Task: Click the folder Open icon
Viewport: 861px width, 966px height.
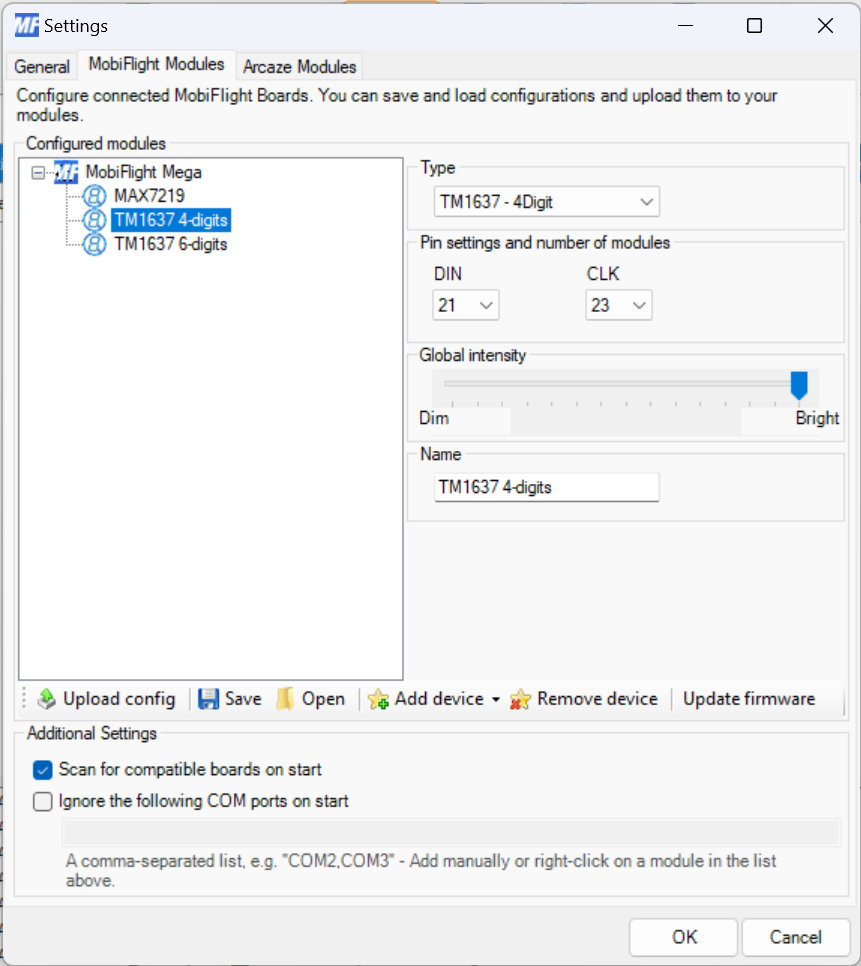Action: (285, 699)
